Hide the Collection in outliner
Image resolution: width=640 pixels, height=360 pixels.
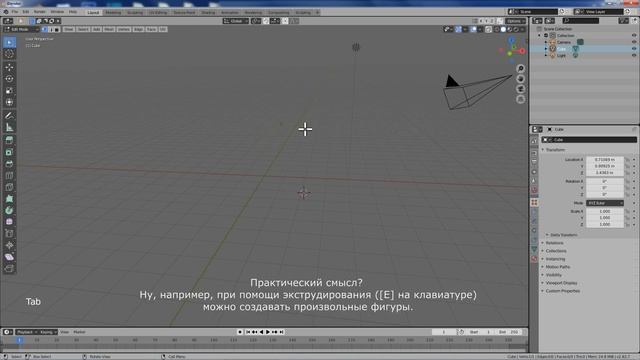pyautogui.click(x=634, y=36)
